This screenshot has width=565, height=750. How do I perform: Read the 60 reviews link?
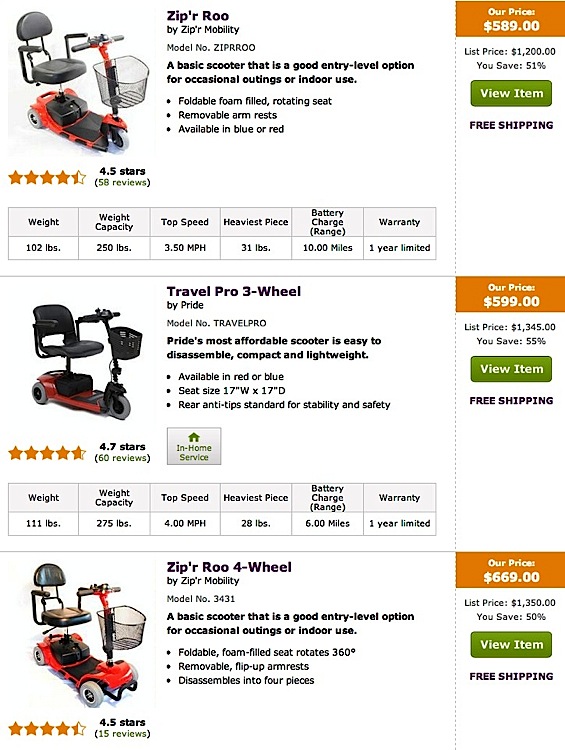tap(122, 458)
